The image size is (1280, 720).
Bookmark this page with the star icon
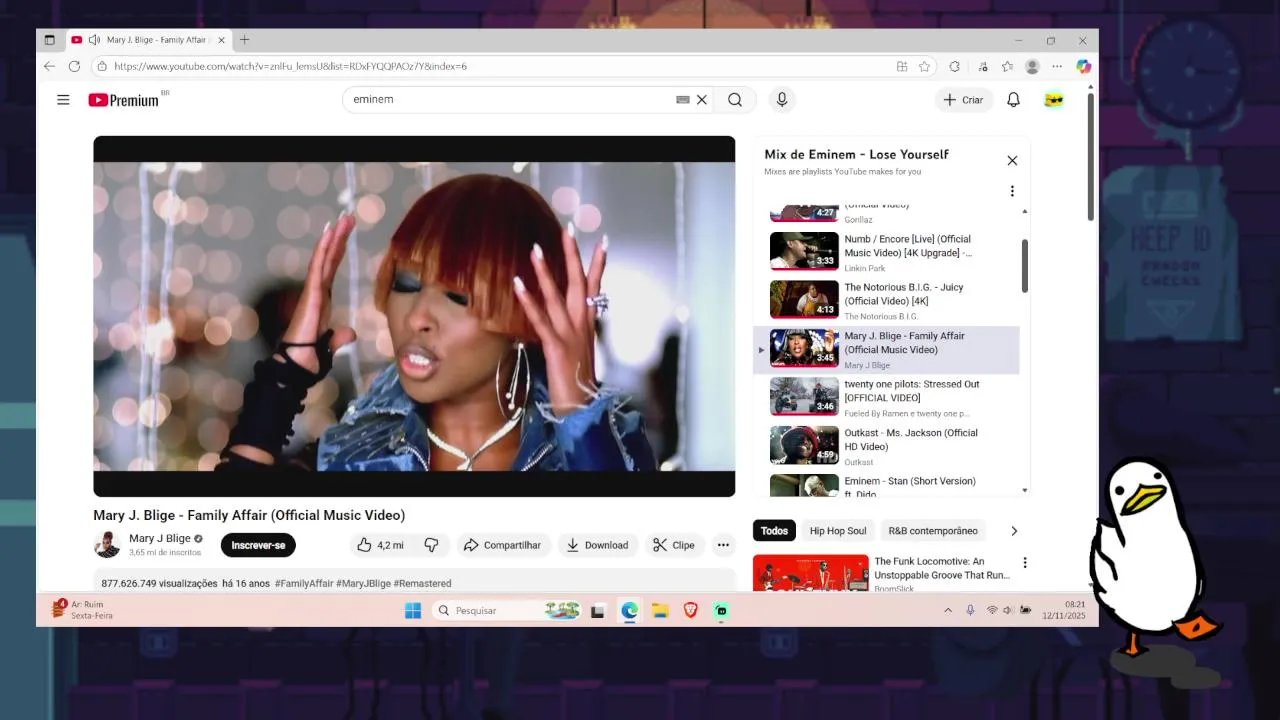coord(925,66)
